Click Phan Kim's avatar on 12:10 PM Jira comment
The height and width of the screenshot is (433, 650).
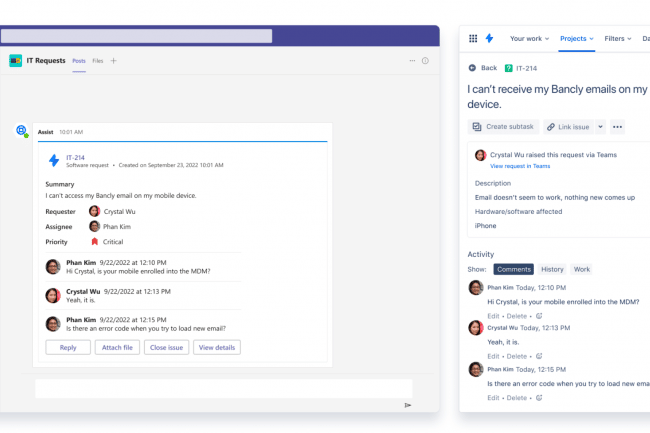pyautogui.click(x=476, y=287)
